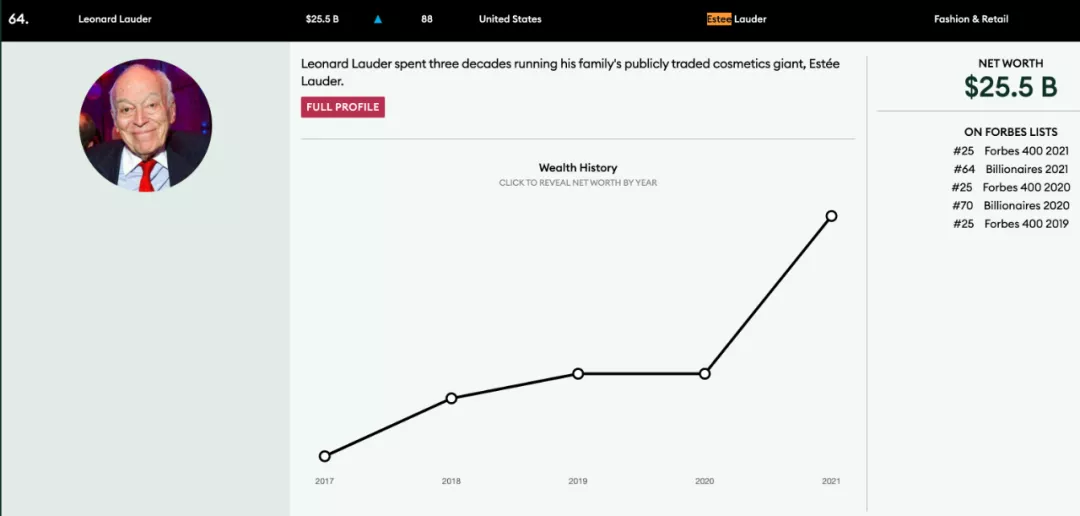Click the highlighted Estee source text
1080x516 pixels.
click(x=719, y=19)
